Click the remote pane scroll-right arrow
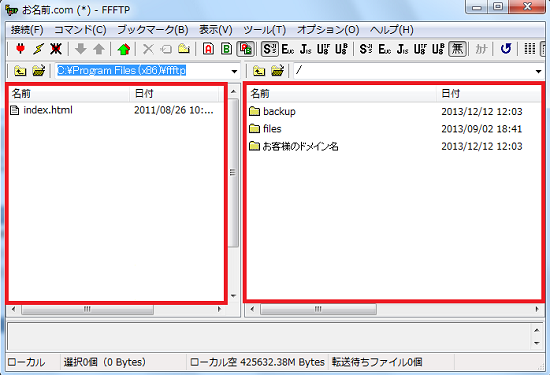The width and height of the screenshot is (550, 375). [537, 309]
